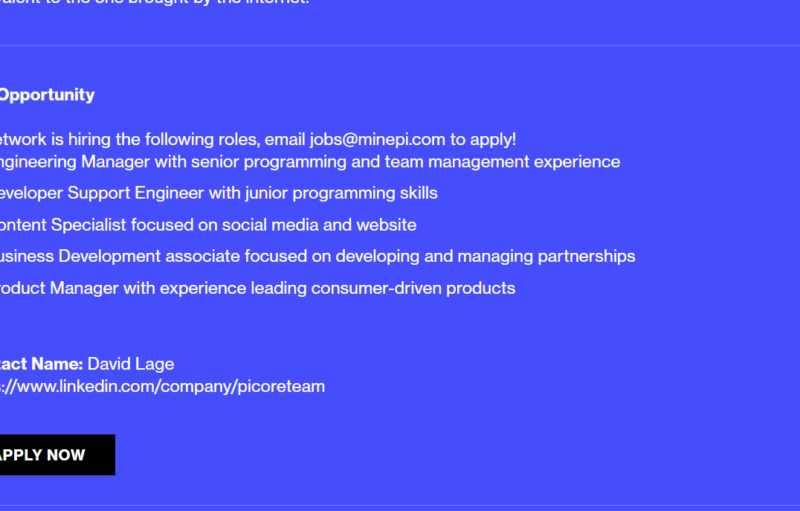
Task: Click the Contact Name bold label
Action: [41, 364]
